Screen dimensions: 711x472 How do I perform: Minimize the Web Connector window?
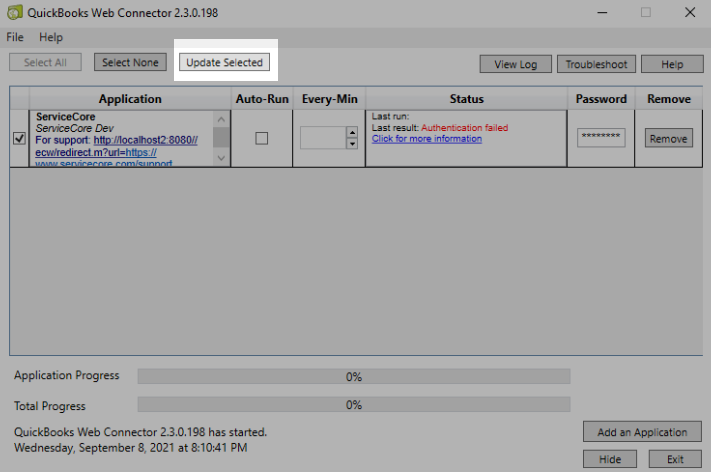pyautogui.click(x=602, y=12)
